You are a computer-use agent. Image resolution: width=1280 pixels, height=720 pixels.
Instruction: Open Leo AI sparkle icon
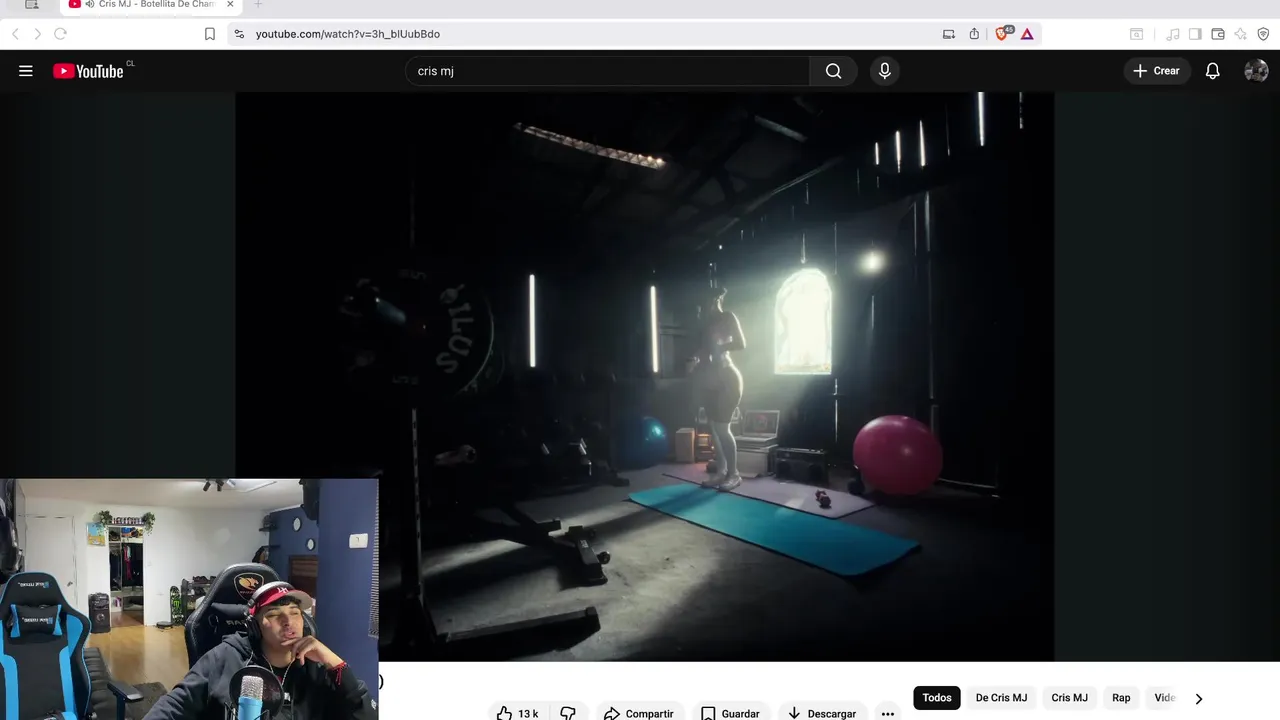1240,34
